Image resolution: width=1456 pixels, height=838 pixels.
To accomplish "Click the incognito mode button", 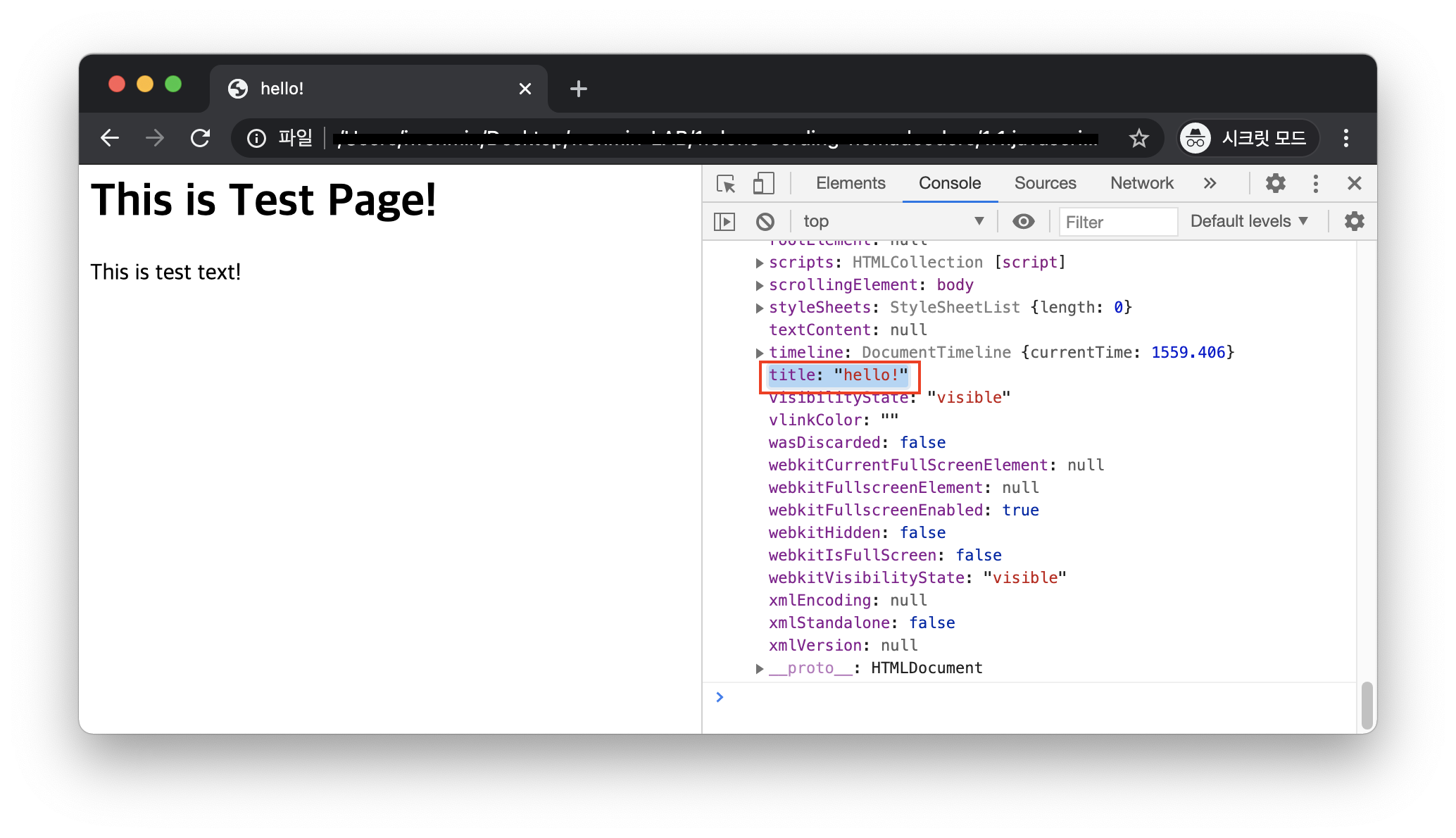I will click(1248, 138).
